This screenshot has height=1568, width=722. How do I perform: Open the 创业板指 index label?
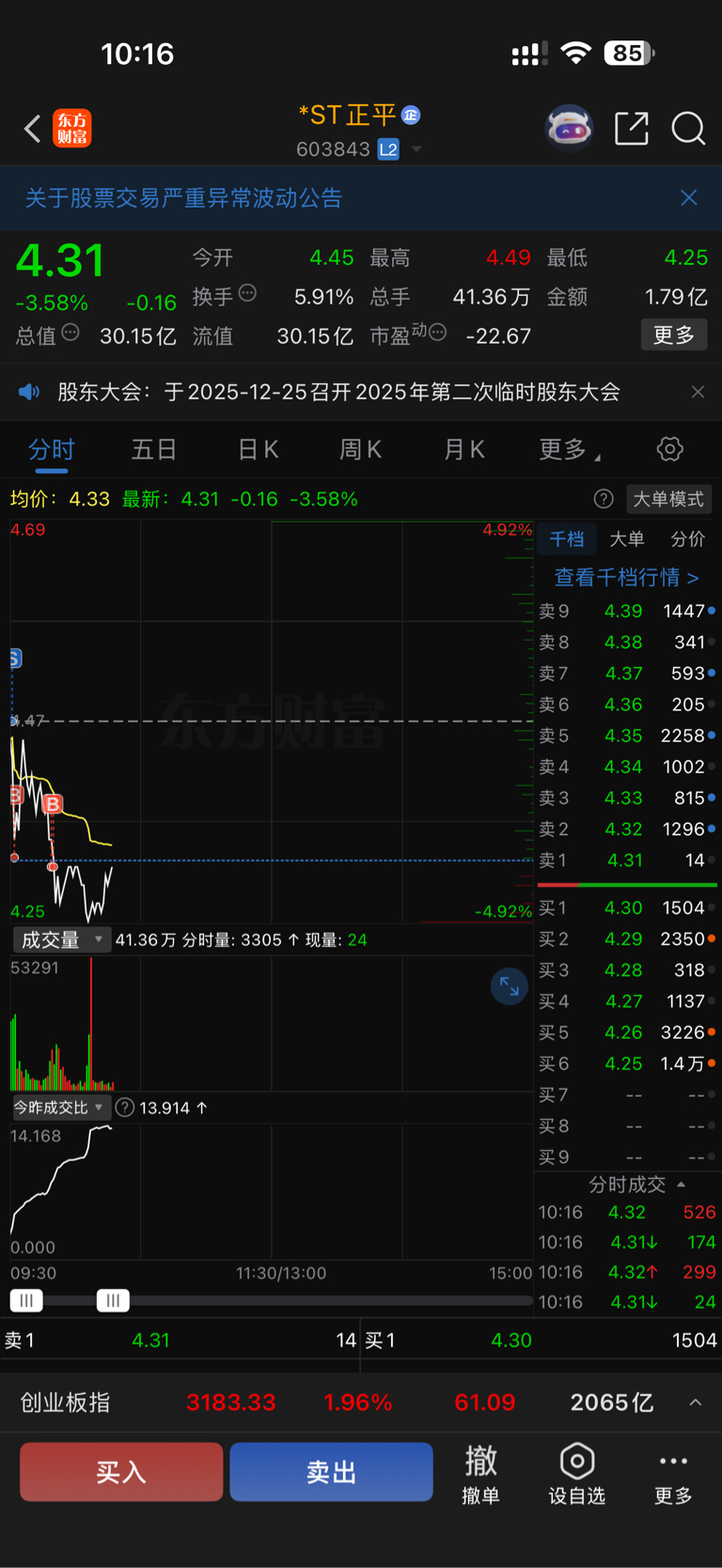(x=66, y=1403)
